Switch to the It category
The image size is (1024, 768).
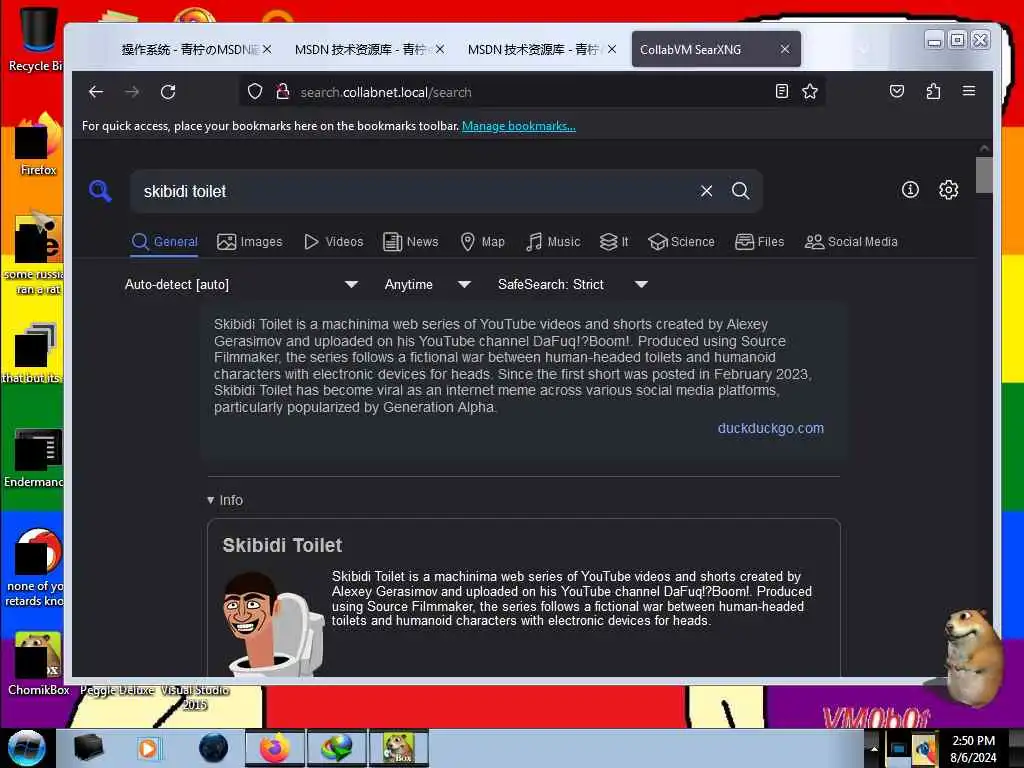614,242
